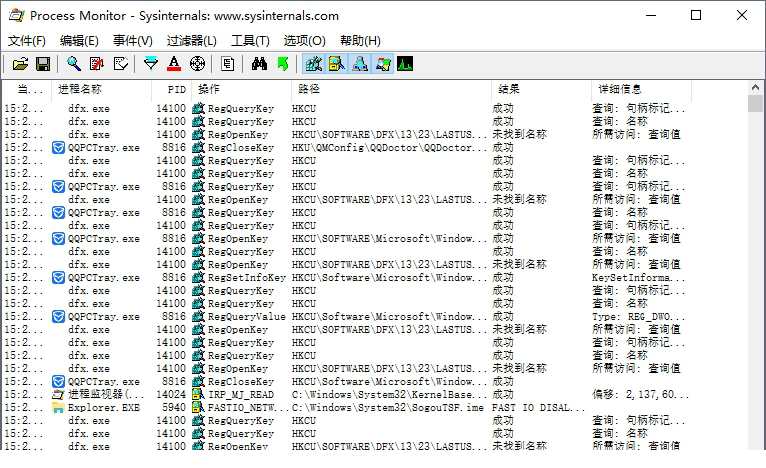Open the 过滤器(L) menu
This screenshot has height=468, width=766.
(x=192, y=41)
